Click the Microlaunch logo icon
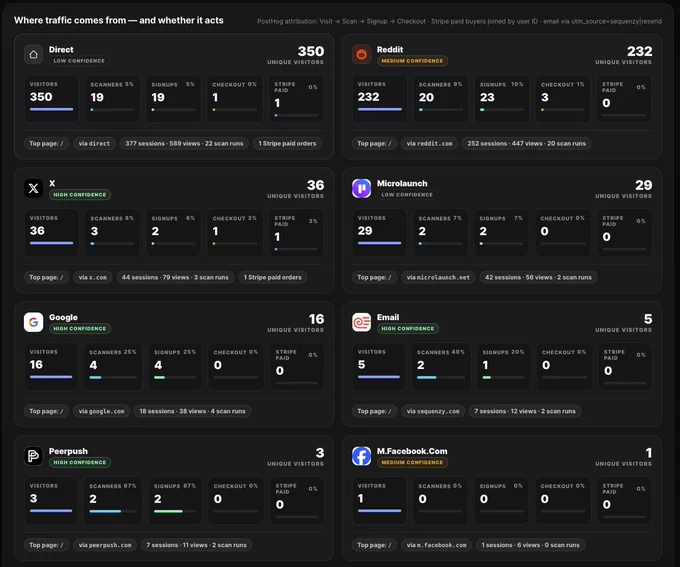The image size is (680, 567). [361, 188]
